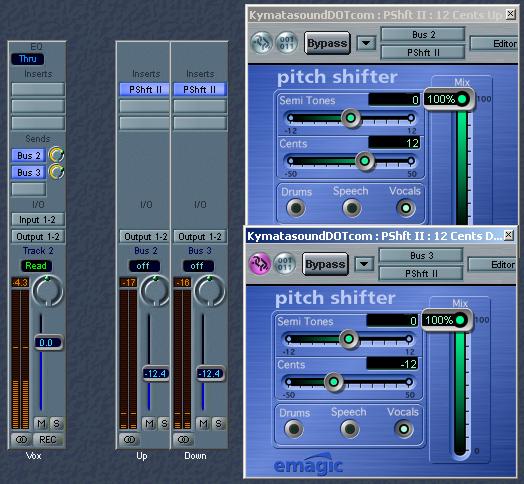Open PShft II insert on Down channel
Image resolution: width=524 pixels, height=484 pixels.
coord(200,90)
